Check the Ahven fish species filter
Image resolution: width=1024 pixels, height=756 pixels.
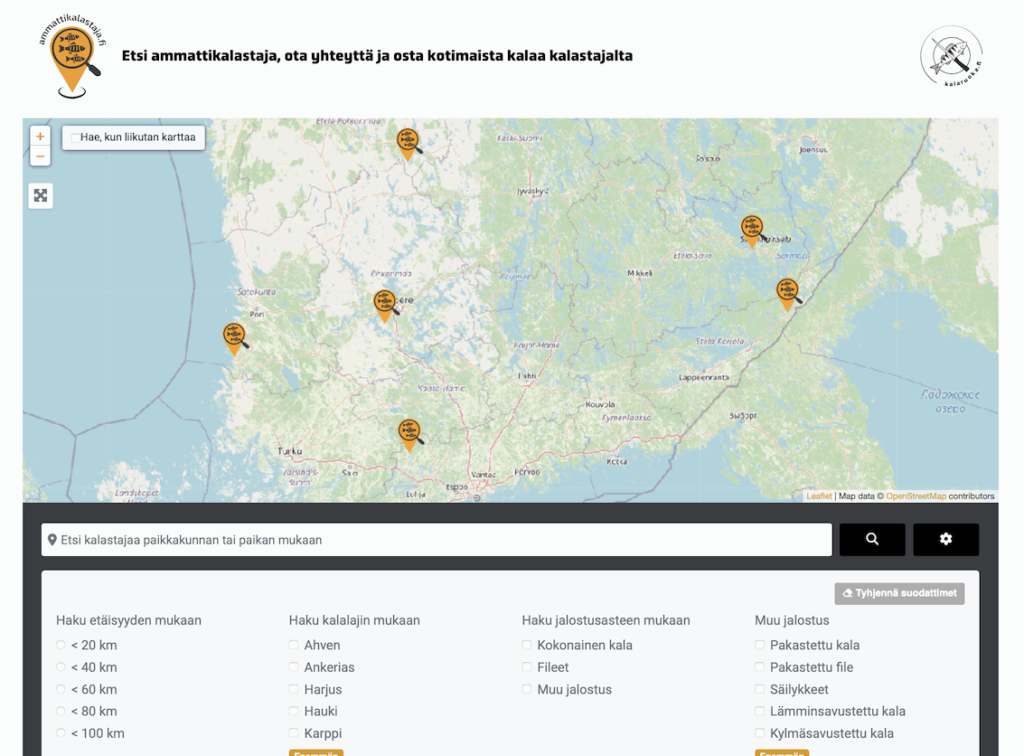point(294,646)
